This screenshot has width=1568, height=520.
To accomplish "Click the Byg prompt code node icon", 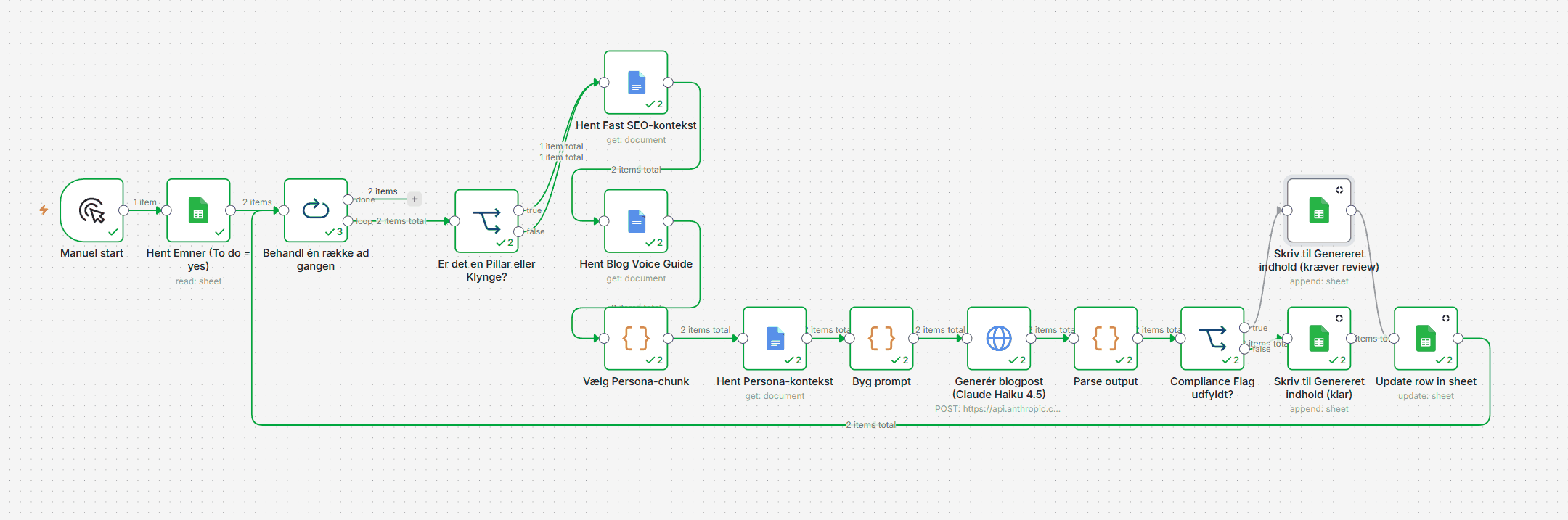I will tap(881, 339).
